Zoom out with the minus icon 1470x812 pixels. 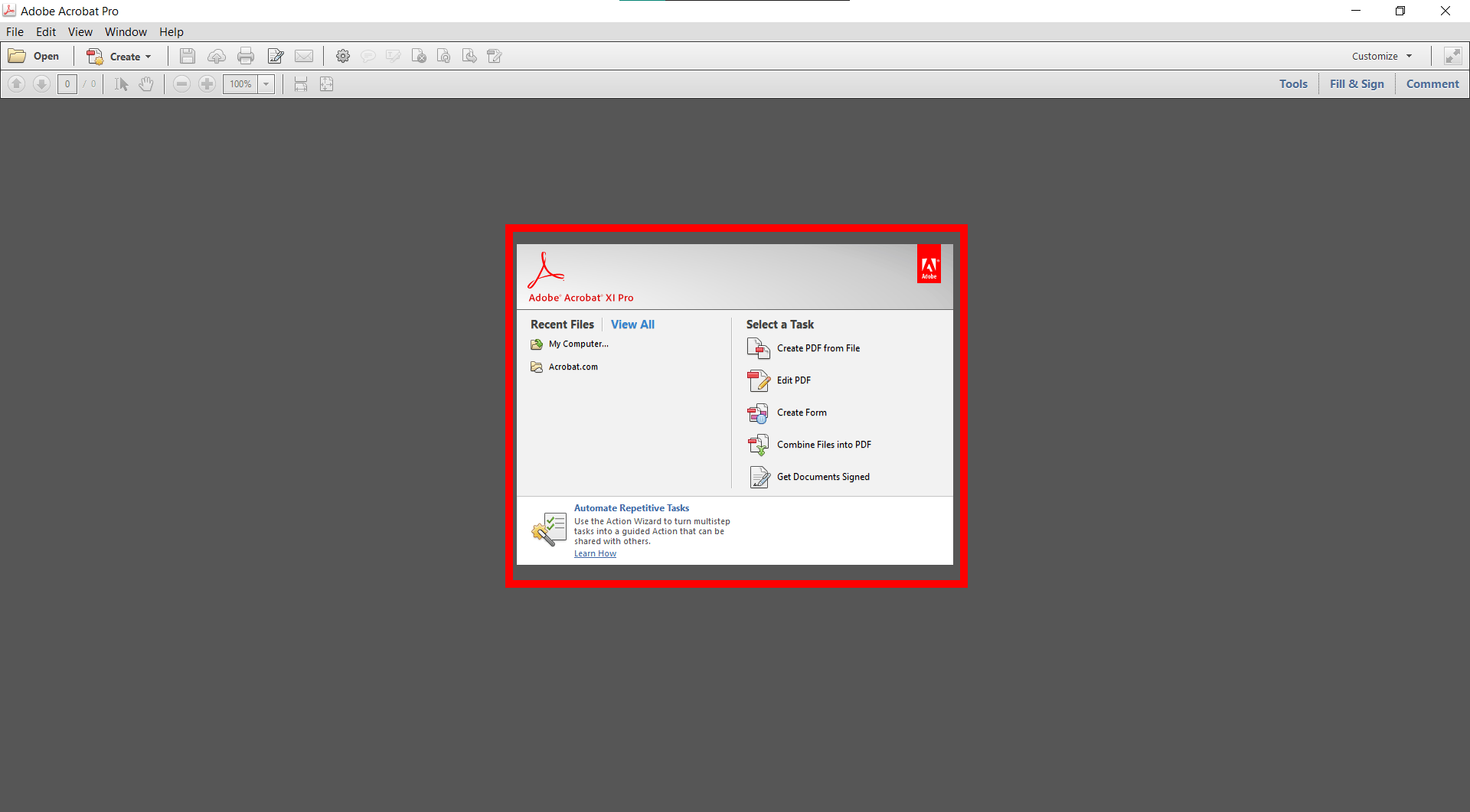point(181,84)
